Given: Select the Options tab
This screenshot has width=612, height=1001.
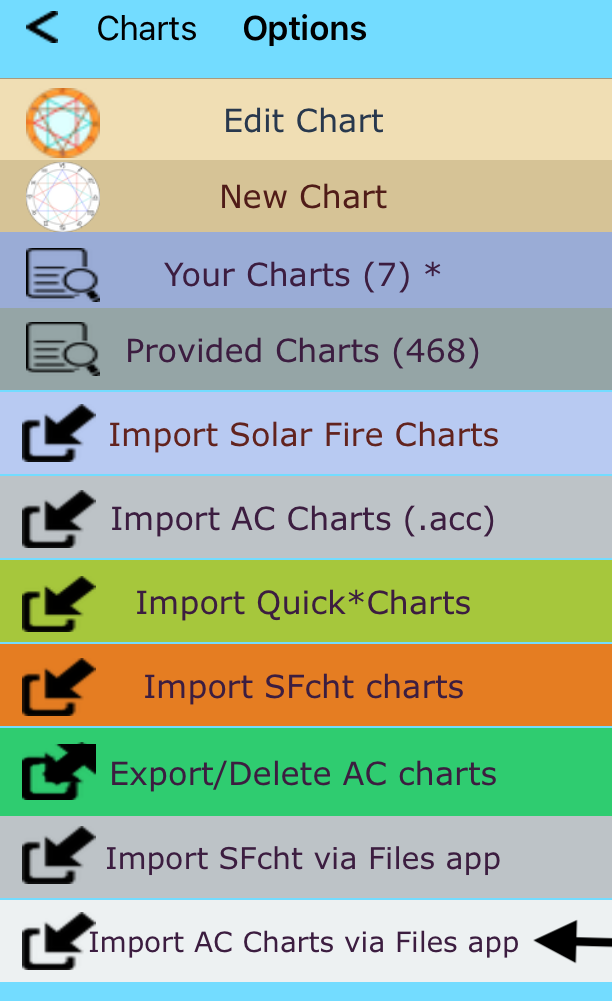Looking at the screenshot, I should tap(304, 29).
